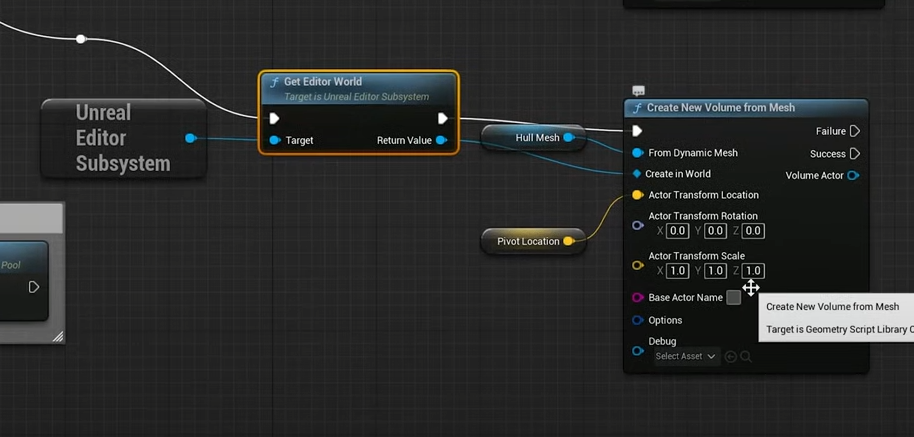
Task: Click the Success execution output pin
Action: (855, 154)
